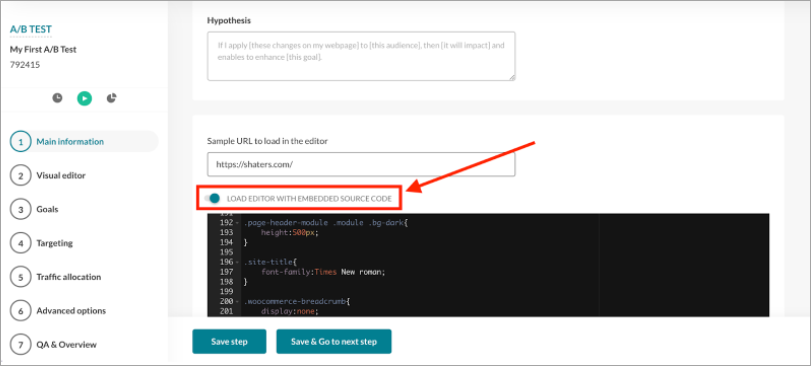Screen dimensions: 811x366
Task: Open the Traffic allocation step
Action: click(68, 277)
